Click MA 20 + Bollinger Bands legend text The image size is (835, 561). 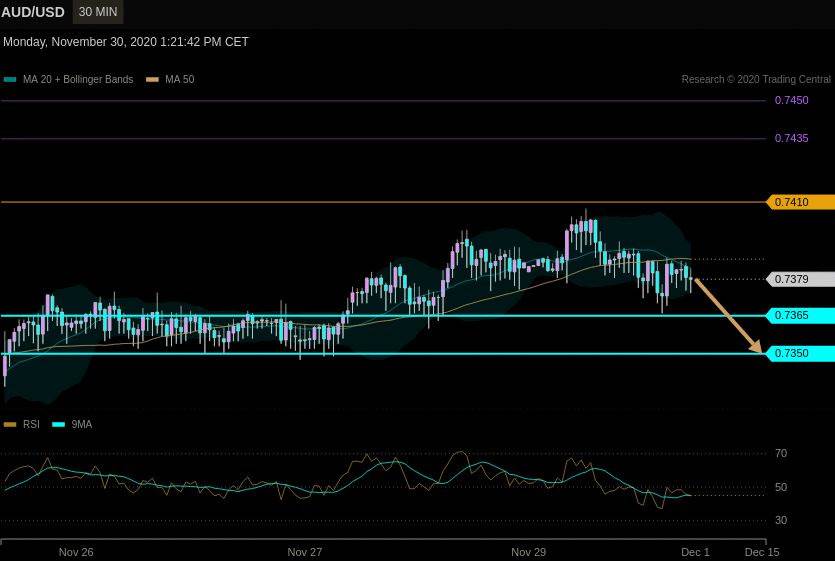78,79
